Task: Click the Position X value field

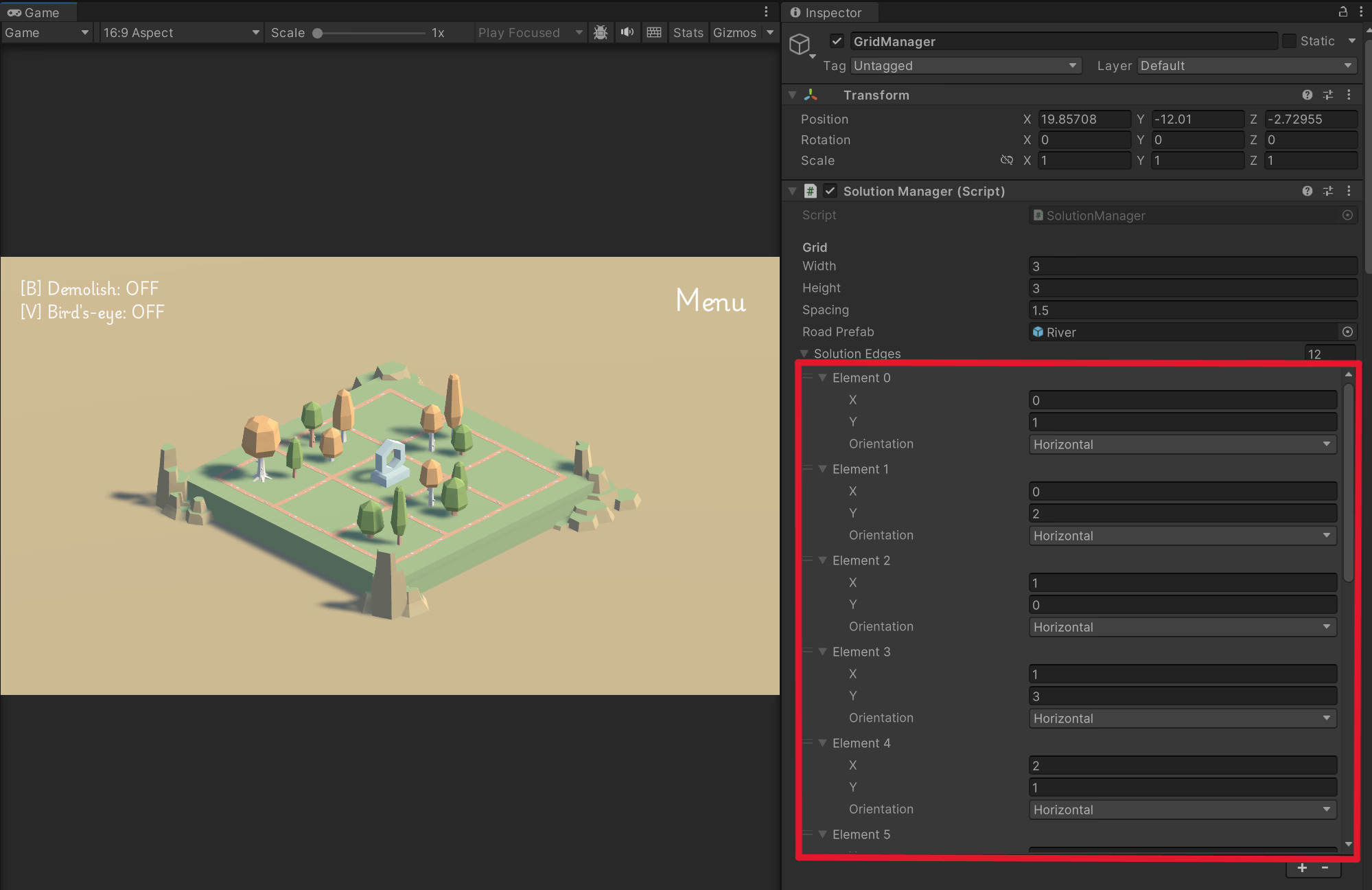Action: pyautogui.click(x=1084, y=119)
